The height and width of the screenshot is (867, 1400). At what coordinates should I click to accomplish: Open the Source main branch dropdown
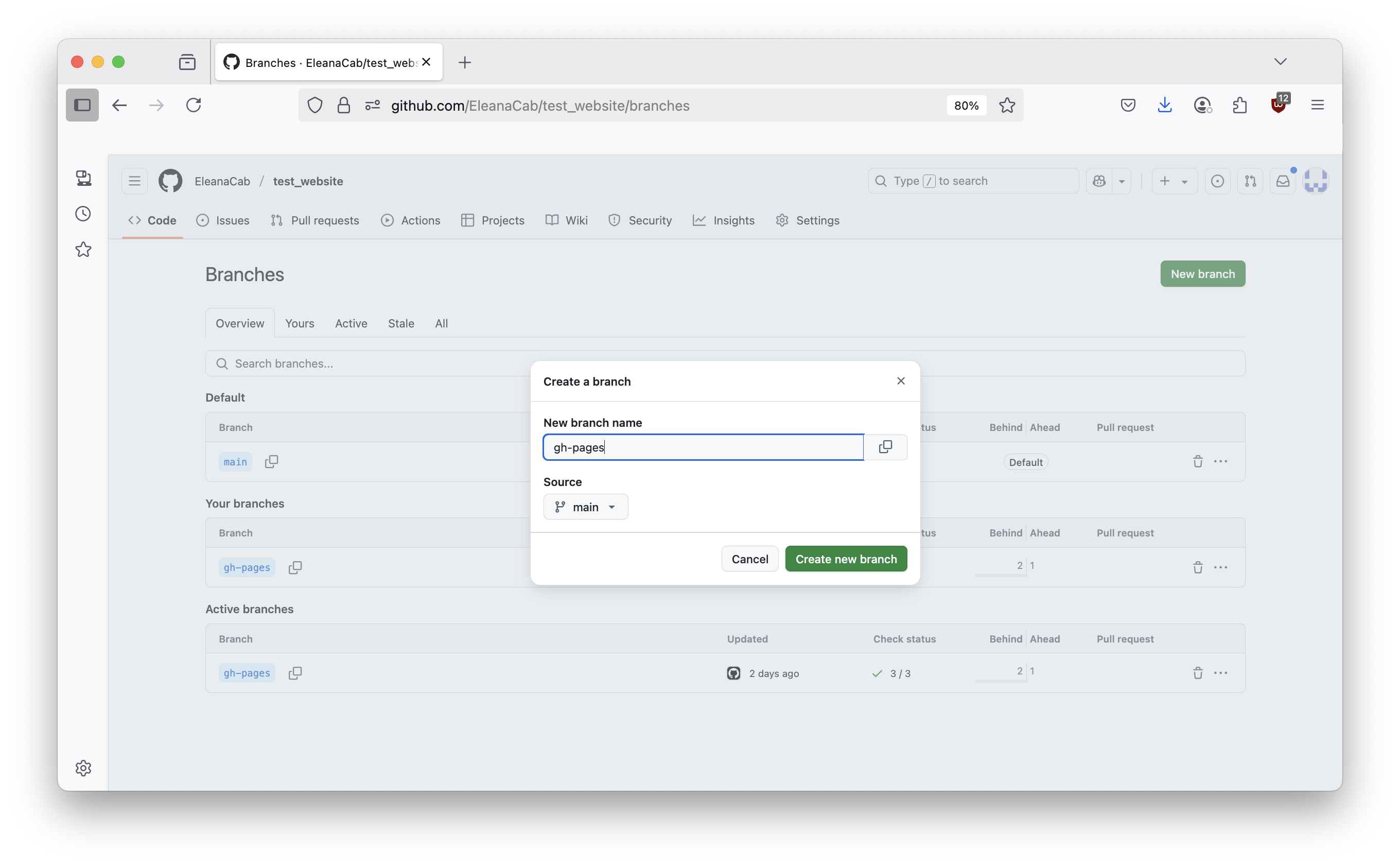(585, 507)
